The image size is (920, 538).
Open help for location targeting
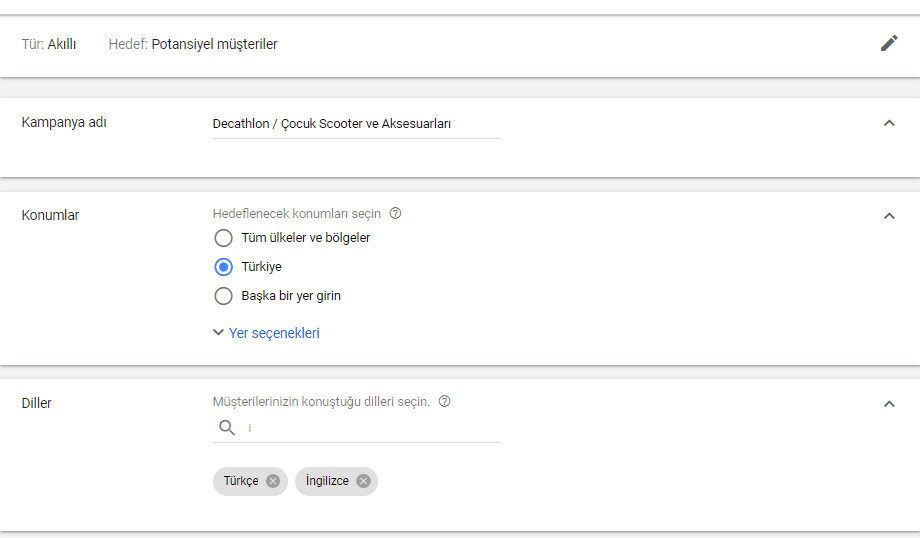click(x=395, y=213)
